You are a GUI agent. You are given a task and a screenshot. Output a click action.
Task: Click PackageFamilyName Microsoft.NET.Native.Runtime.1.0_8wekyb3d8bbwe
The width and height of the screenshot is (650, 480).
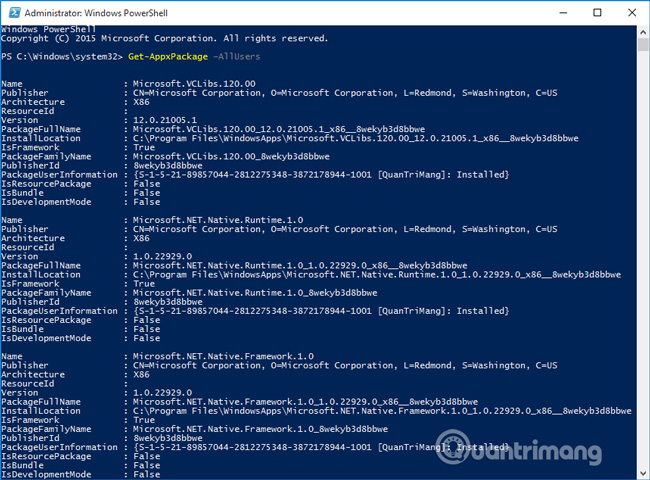click(255, 293)
